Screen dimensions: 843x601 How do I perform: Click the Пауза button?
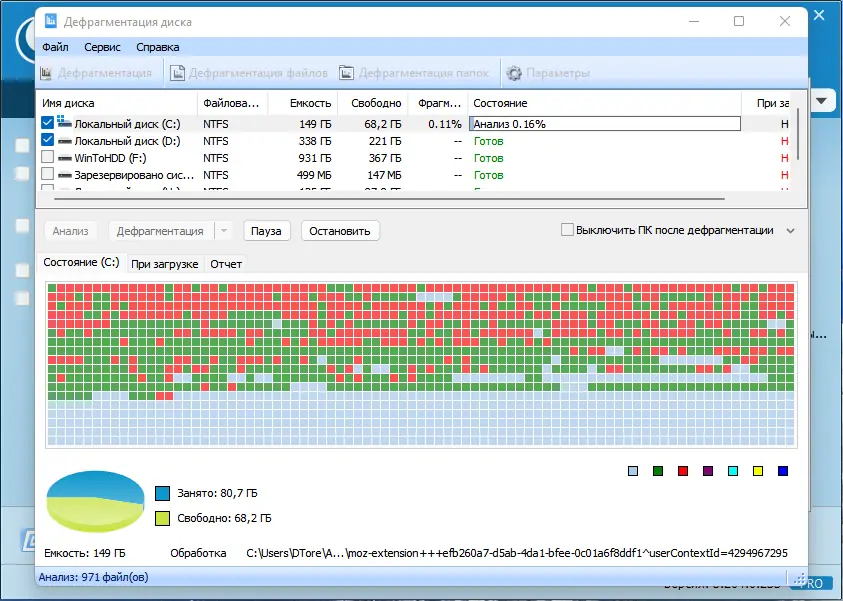click(266, 231)
